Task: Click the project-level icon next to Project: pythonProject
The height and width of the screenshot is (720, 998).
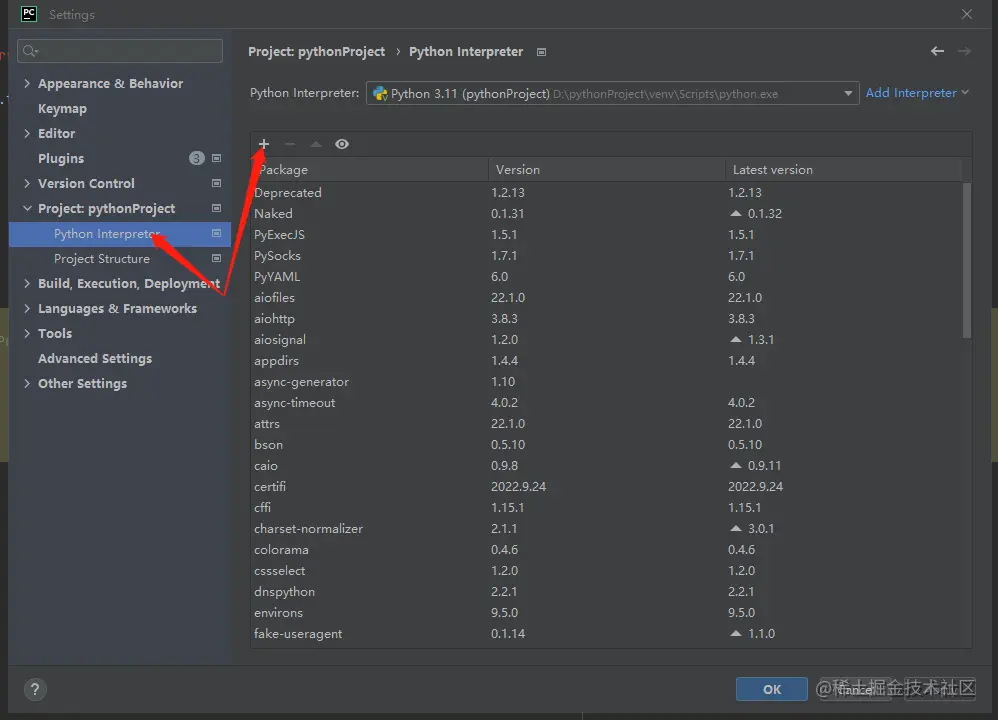Action: 216,208
